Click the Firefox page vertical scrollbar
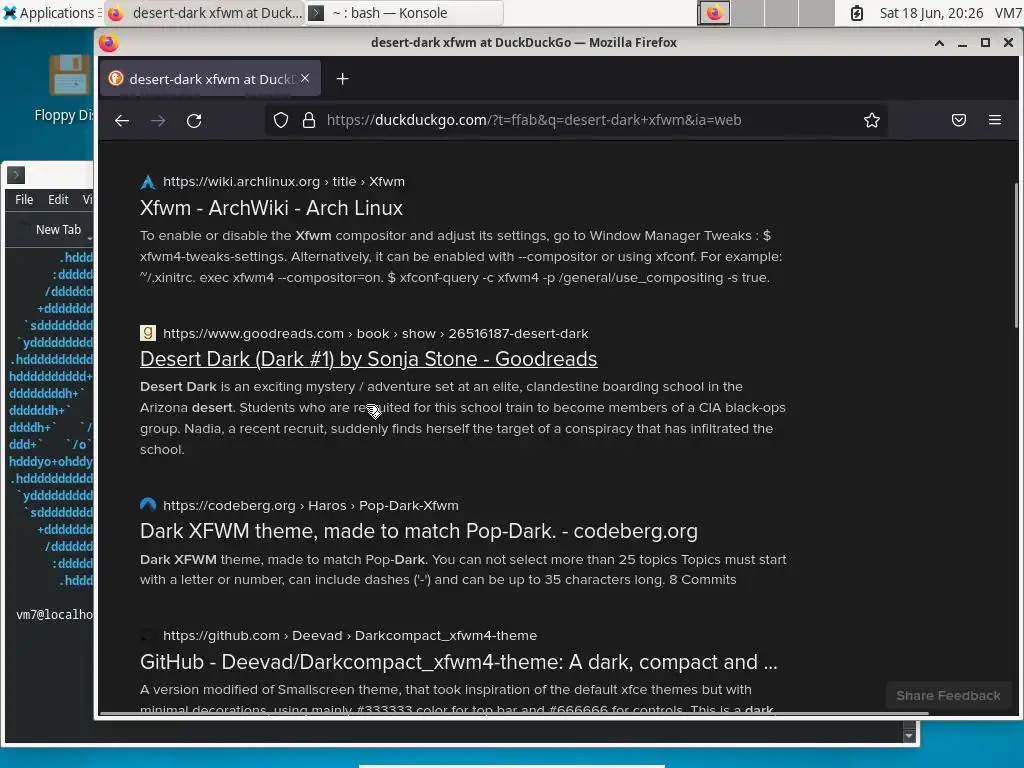The image size is (1024, 768). pos(1017,256)
